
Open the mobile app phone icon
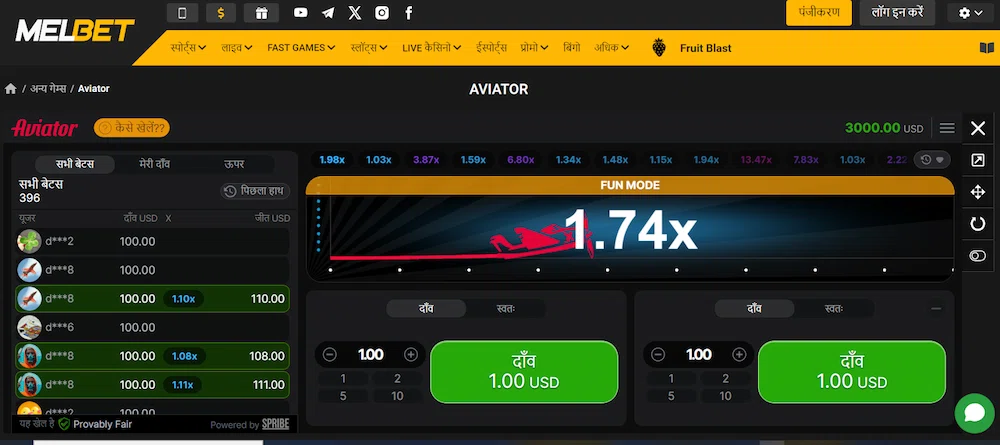pos(182,13)
